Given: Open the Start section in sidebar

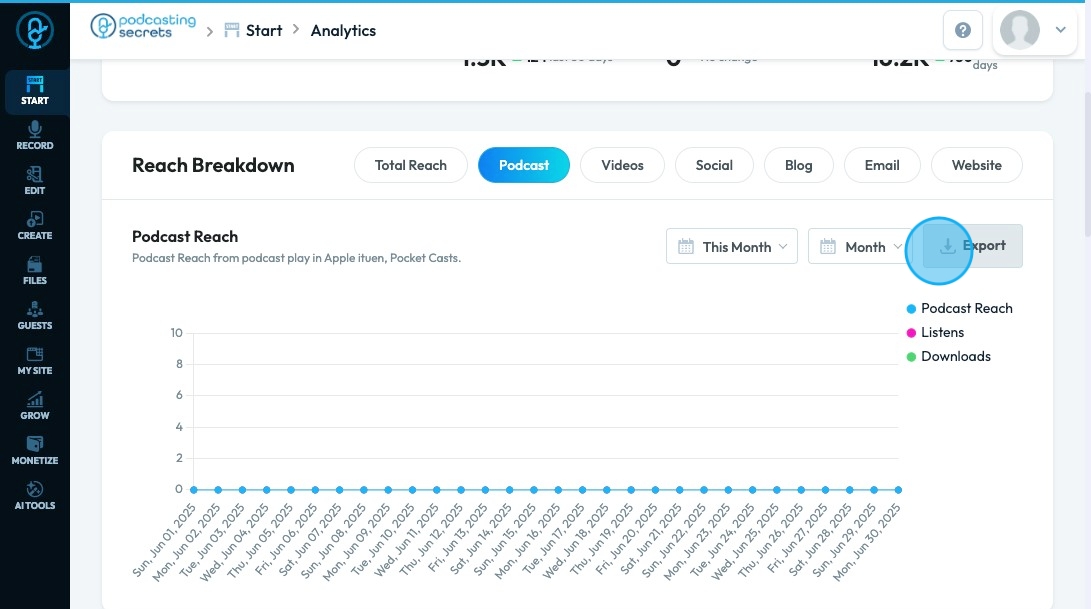Looking at the screenshot, I should click(35, 91).
